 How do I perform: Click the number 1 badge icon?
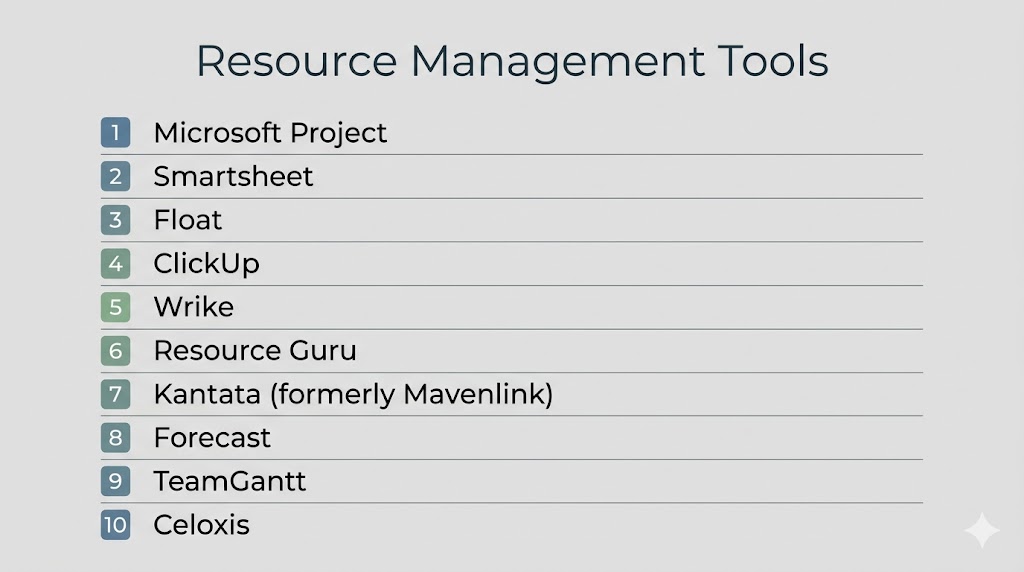pyautogui.click(x=115, y=133)
